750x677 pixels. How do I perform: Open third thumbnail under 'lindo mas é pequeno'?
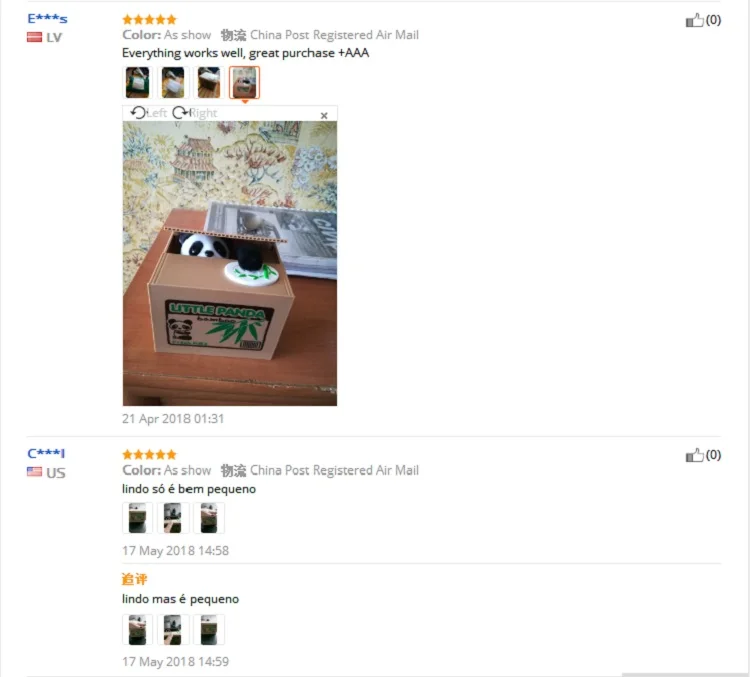coord(209,630)
